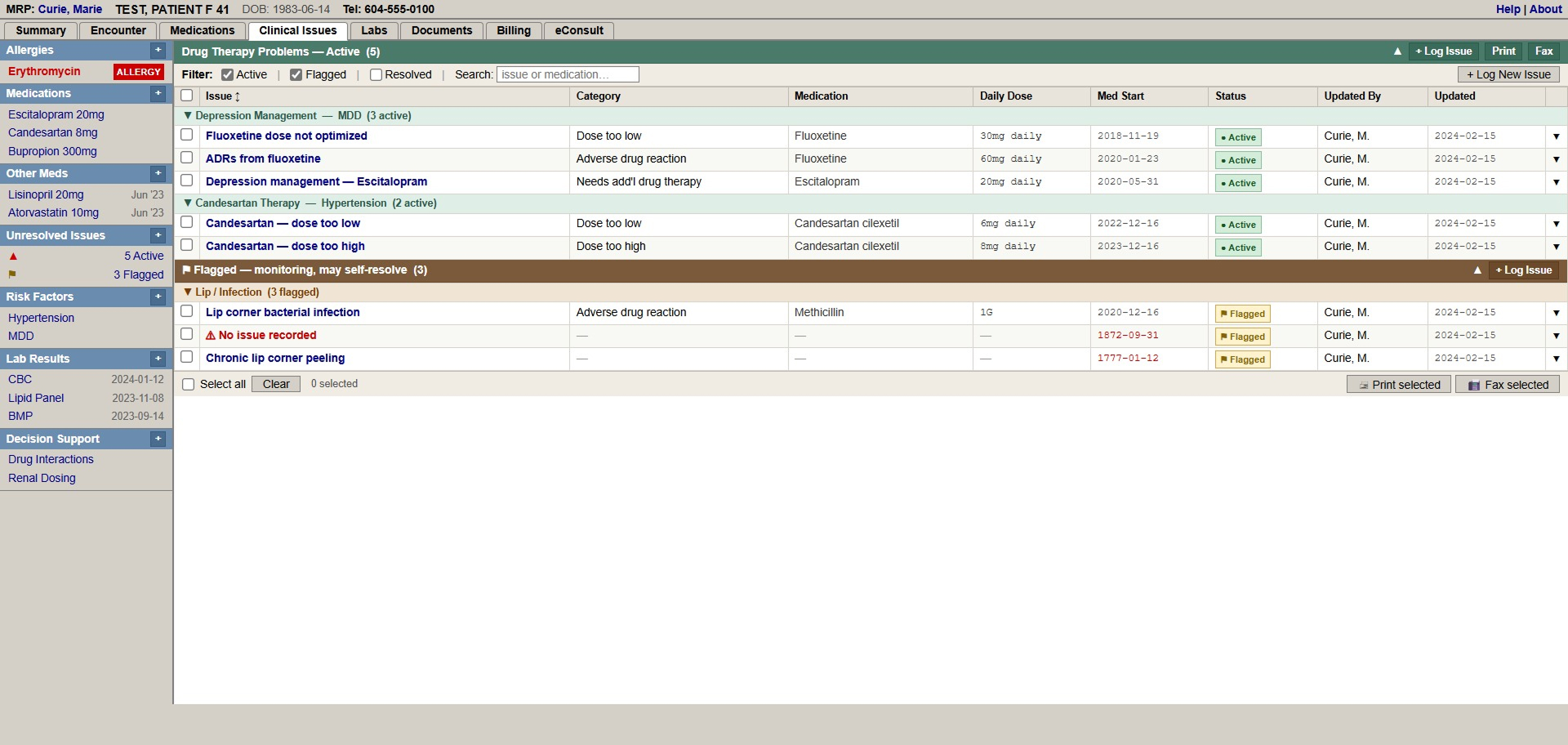Click the Log New Issue button
Screen dimensions: 1568x745
click(x=1508, y=75)
